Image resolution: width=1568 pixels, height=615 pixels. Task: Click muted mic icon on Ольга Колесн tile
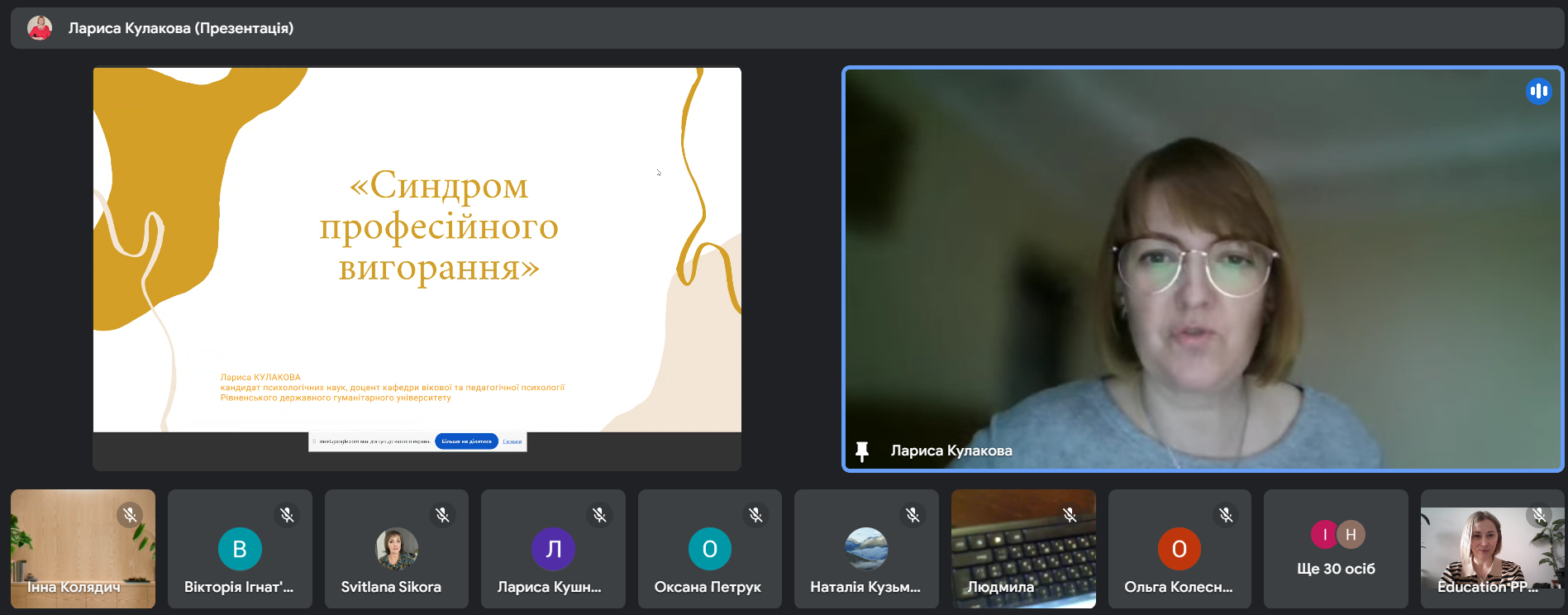[x=1226, y=515]
